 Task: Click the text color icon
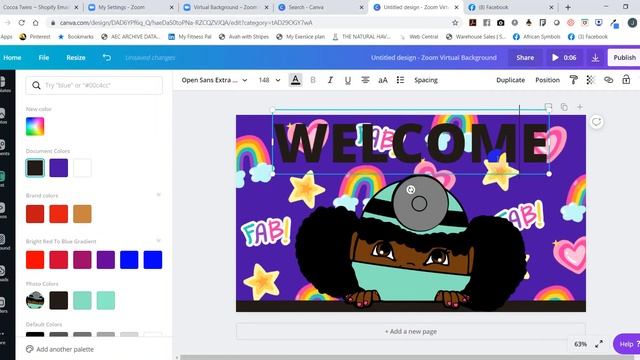(296, 80)
